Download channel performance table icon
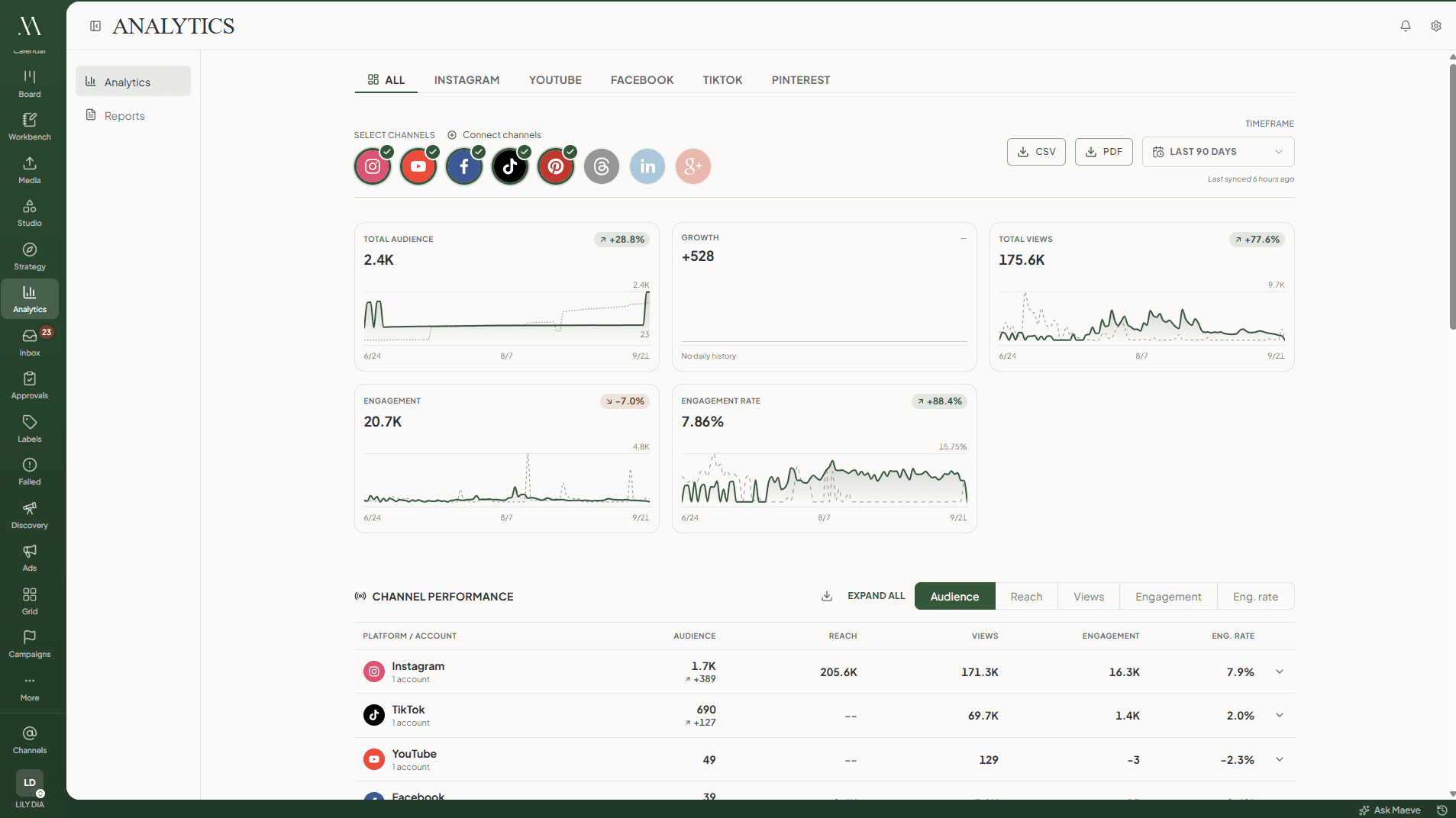 tap(826, 596)
